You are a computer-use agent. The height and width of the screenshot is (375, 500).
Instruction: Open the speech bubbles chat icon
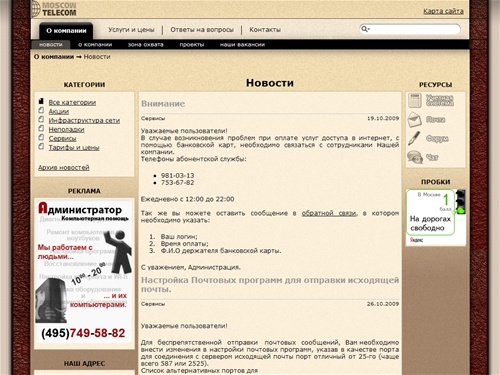coord(415,157)
